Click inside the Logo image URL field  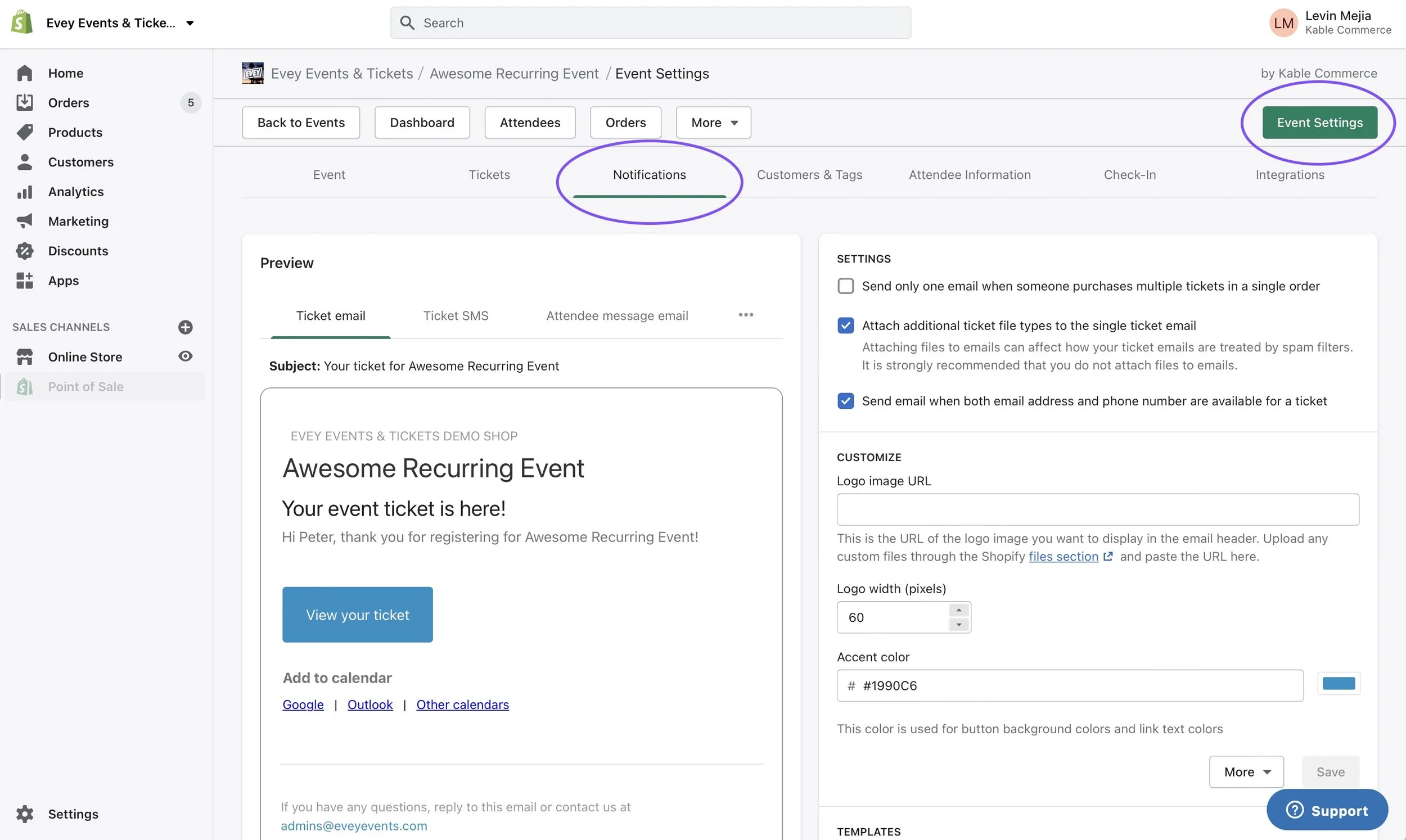pyautogui.click(x=1097, y=509)
